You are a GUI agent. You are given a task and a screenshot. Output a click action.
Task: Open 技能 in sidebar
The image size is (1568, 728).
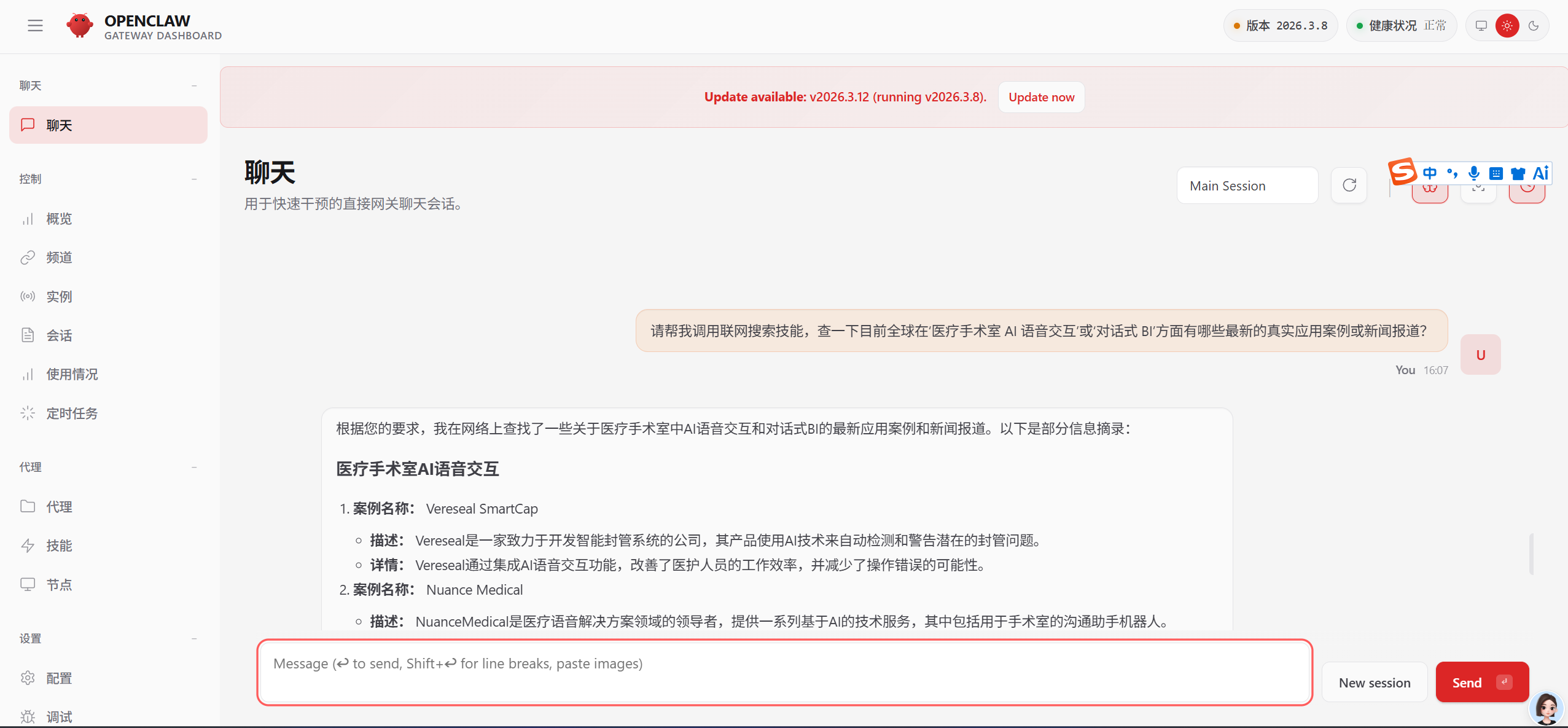tap(59, 546)
